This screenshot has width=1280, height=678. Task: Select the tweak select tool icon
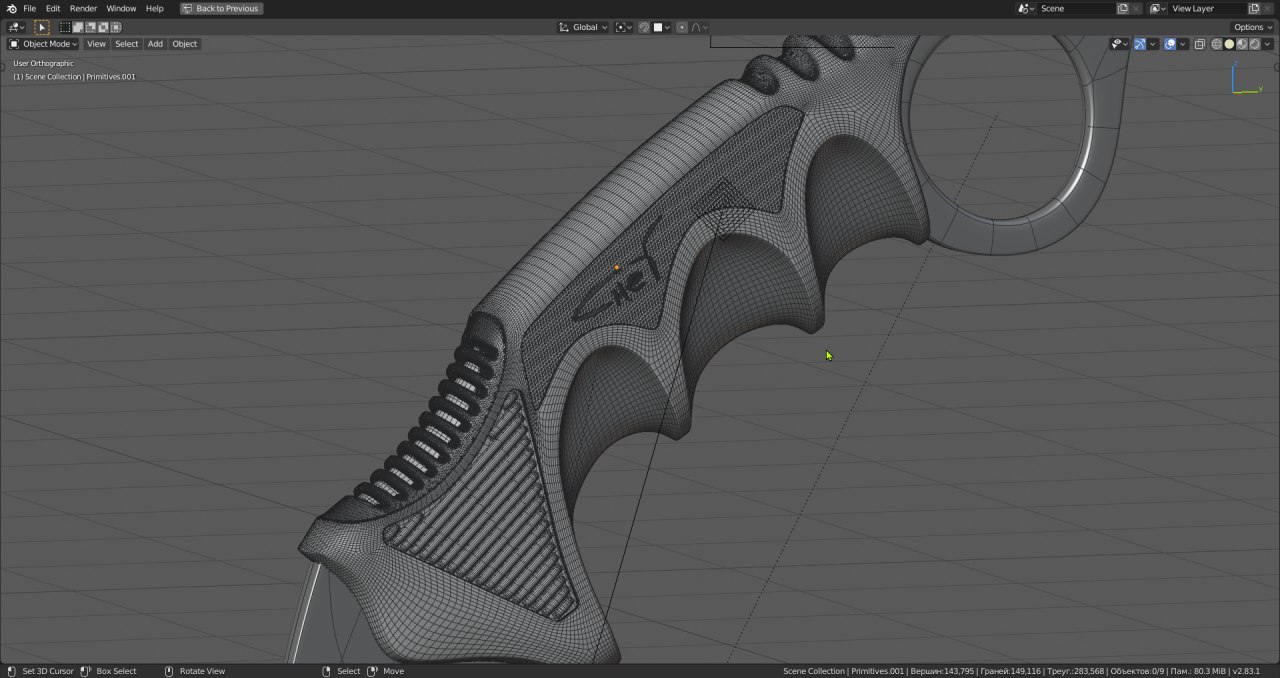(42, 28)
